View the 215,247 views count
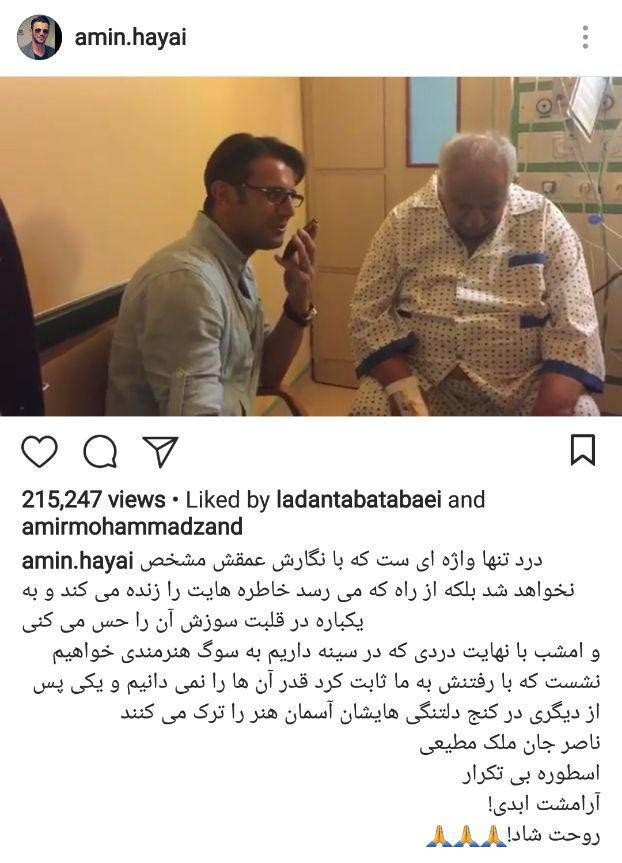The image size is (622, 863). click(x=94, y=500)
